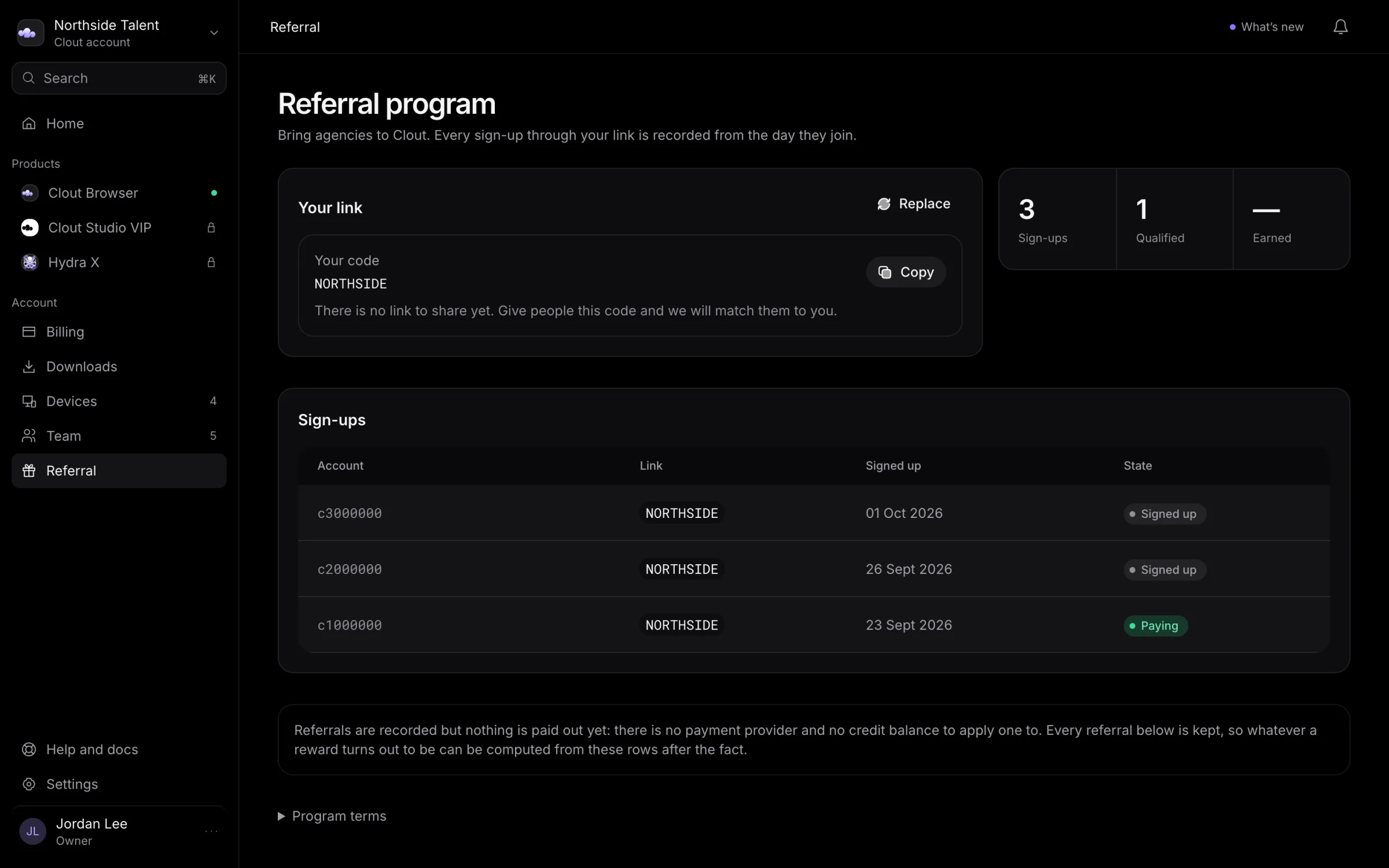Click the Signed up column header

click(x=893, y=466)
